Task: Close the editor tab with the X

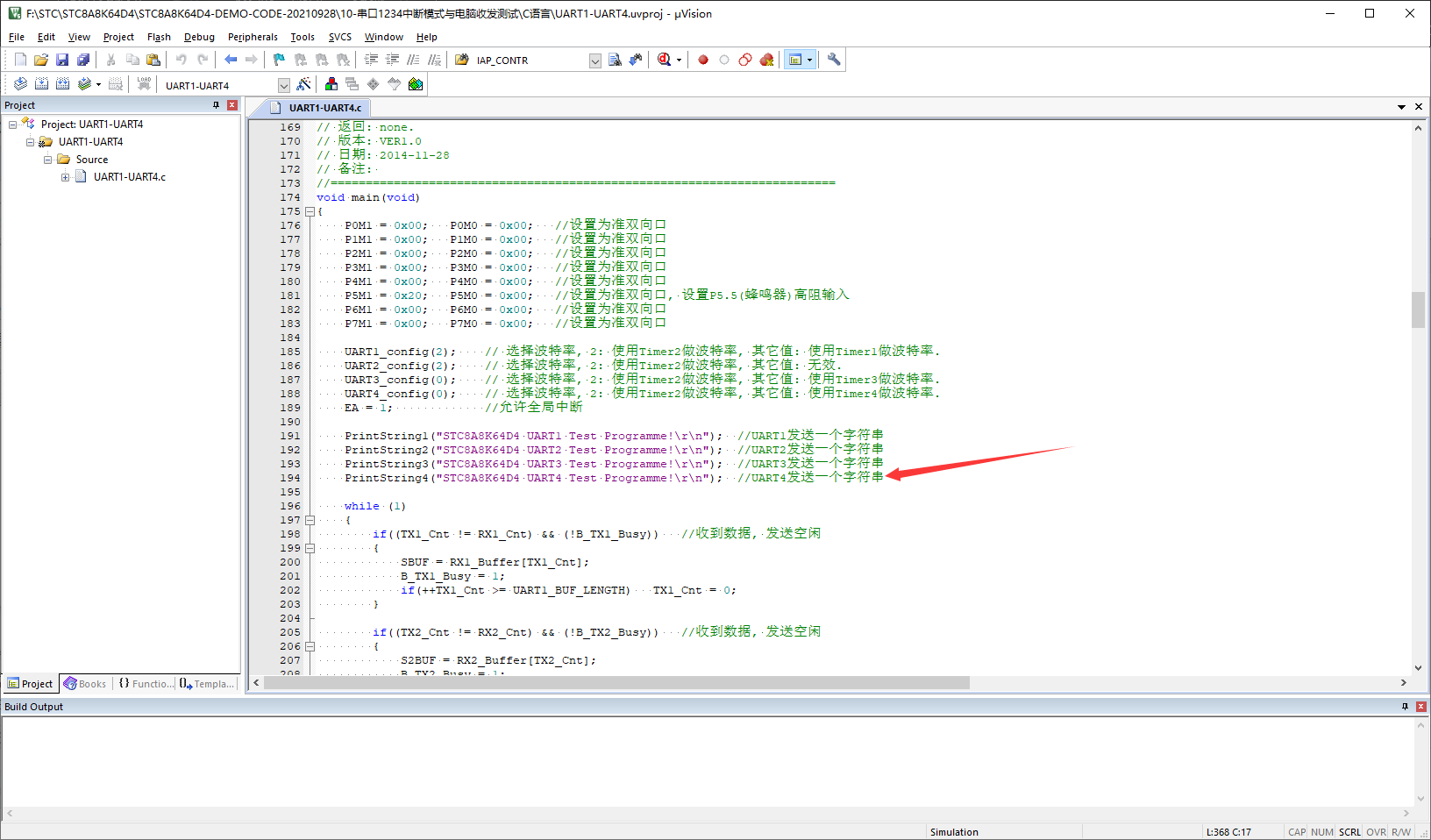Action: (x=1419, y=107)
